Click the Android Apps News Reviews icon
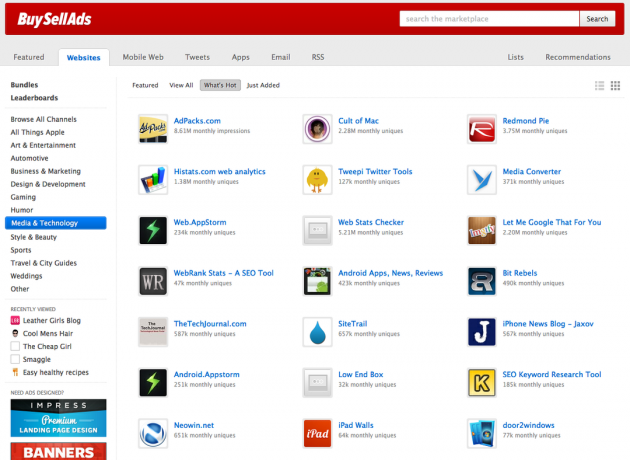The width and height of the screenshot is (630, 460). [x=317, y=281]
